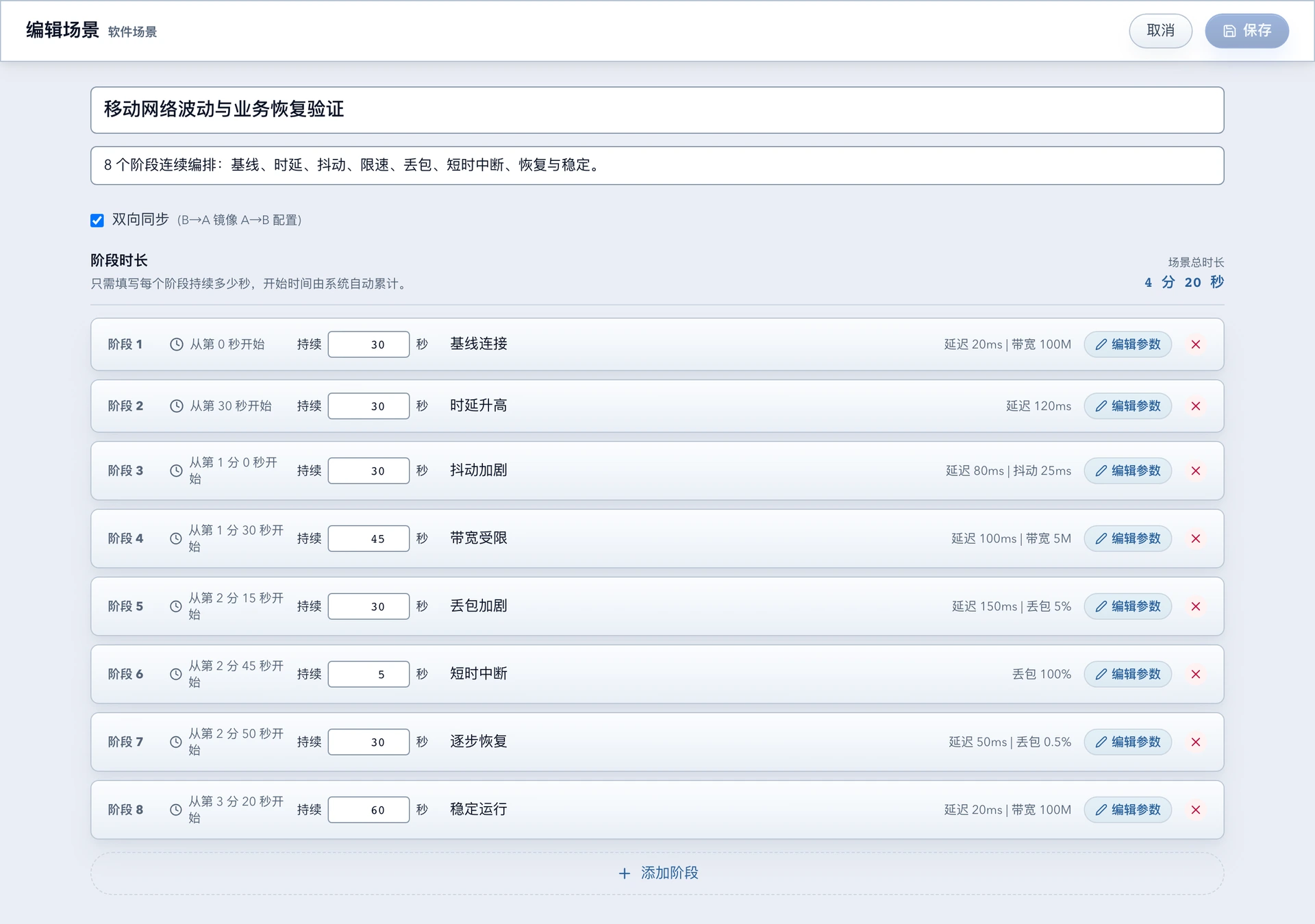The image size is (1315, 924).
Task: Focus the duration field of stage 1
Action: (368, 345)
